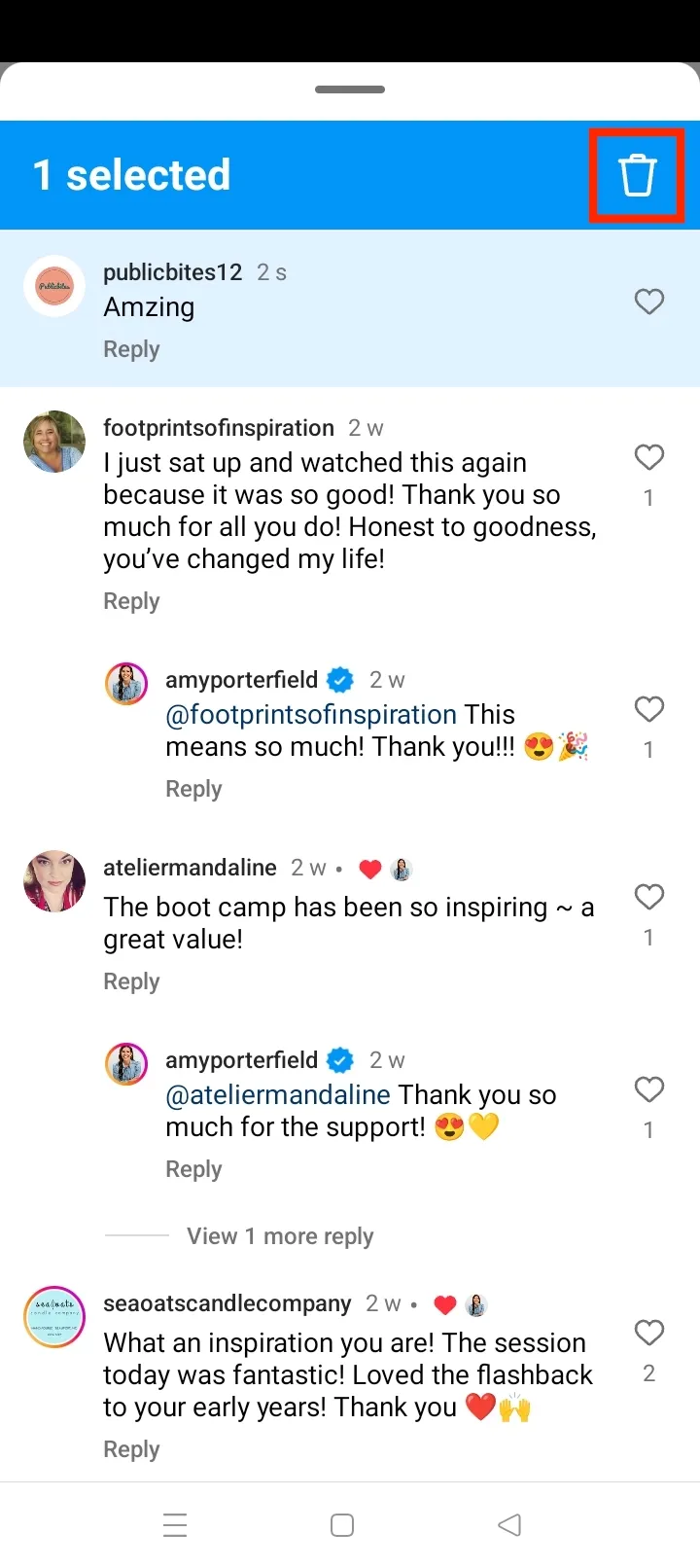The width and height of the screenshot is (700, 1568).
Task: Tap heart on ateliermandaline's comment
Action: [x=649, y=897]
